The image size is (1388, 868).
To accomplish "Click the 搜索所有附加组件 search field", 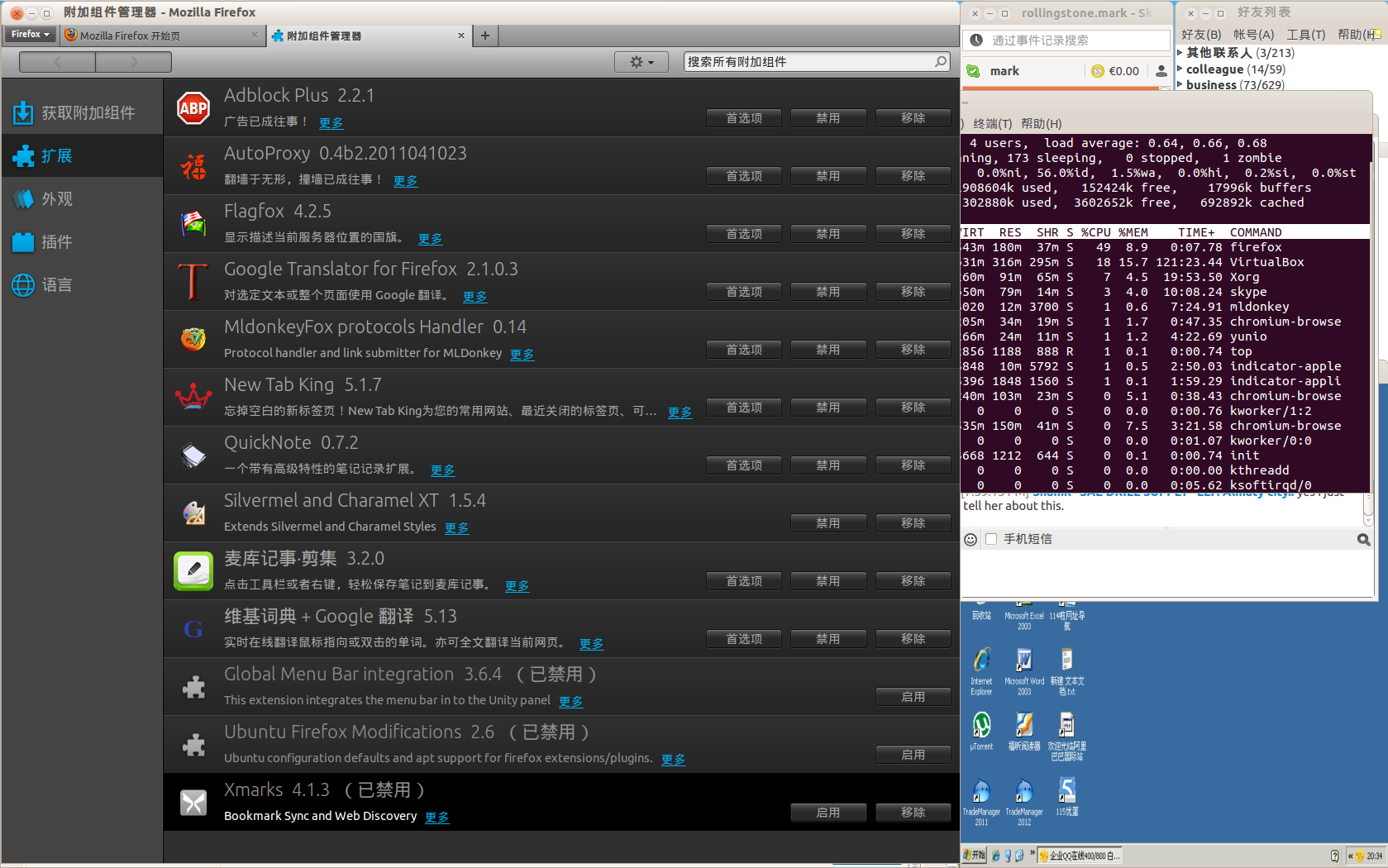I will pos(817,62).
